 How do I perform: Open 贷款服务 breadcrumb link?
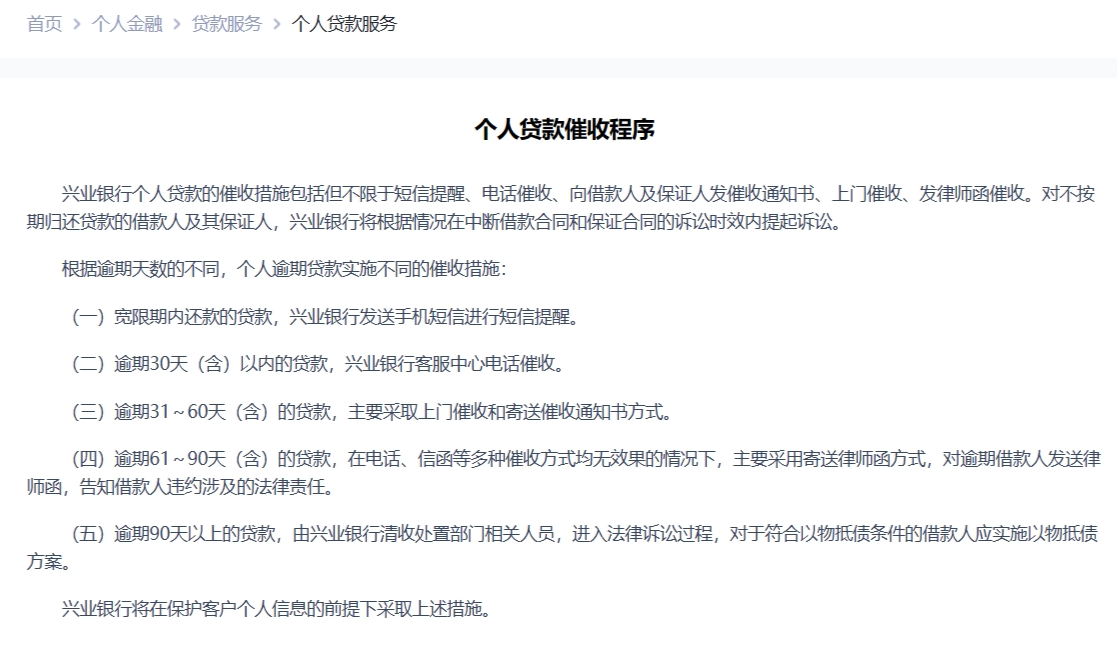click(x=227, y=24)
